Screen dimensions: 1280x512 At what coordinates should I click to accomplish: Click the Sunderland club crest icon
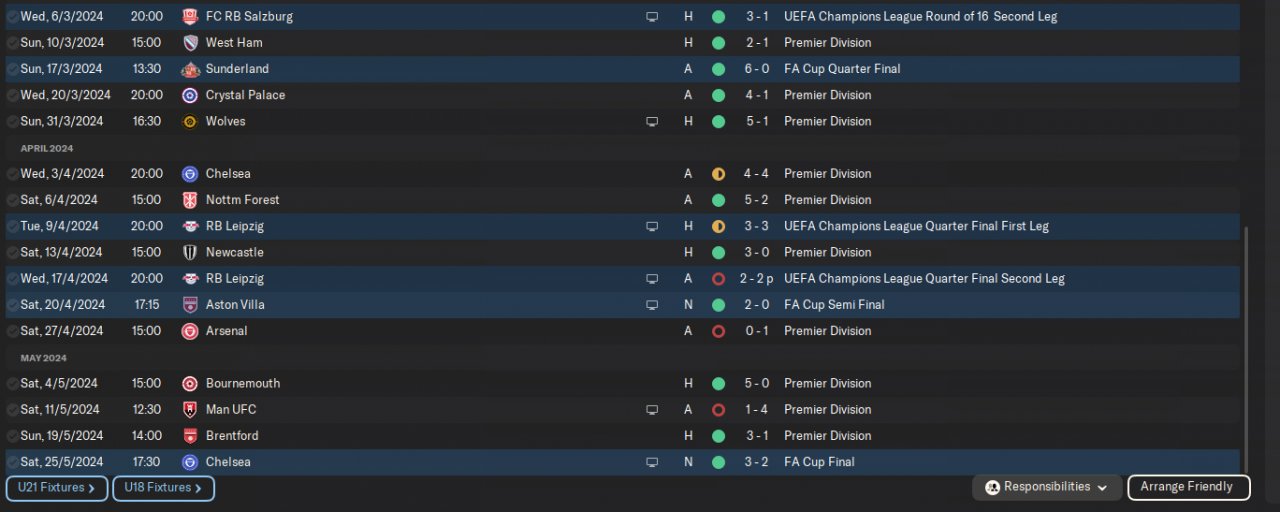(x=190, y=69)
